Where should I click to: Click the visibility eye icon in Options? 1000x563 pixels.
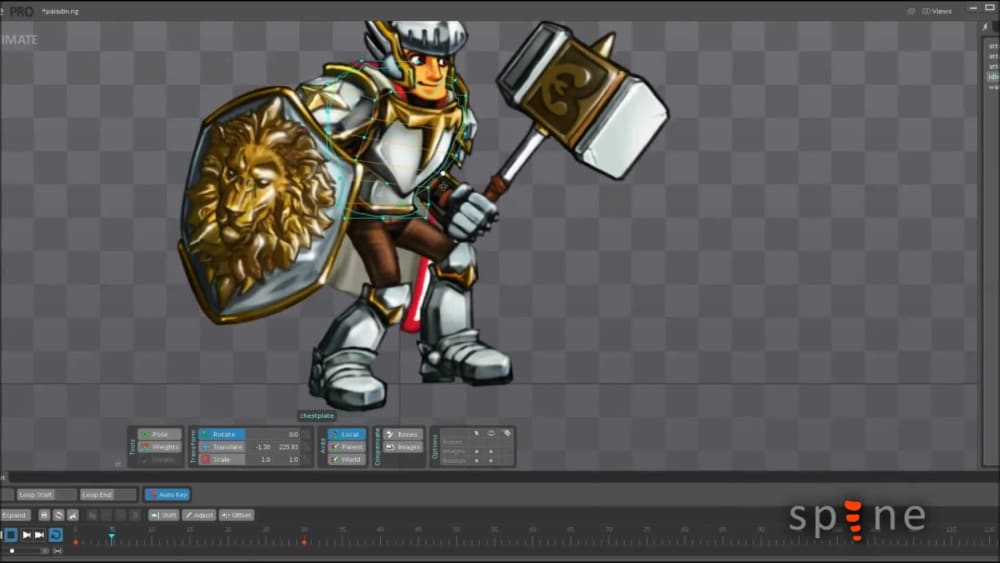point(491,433)
